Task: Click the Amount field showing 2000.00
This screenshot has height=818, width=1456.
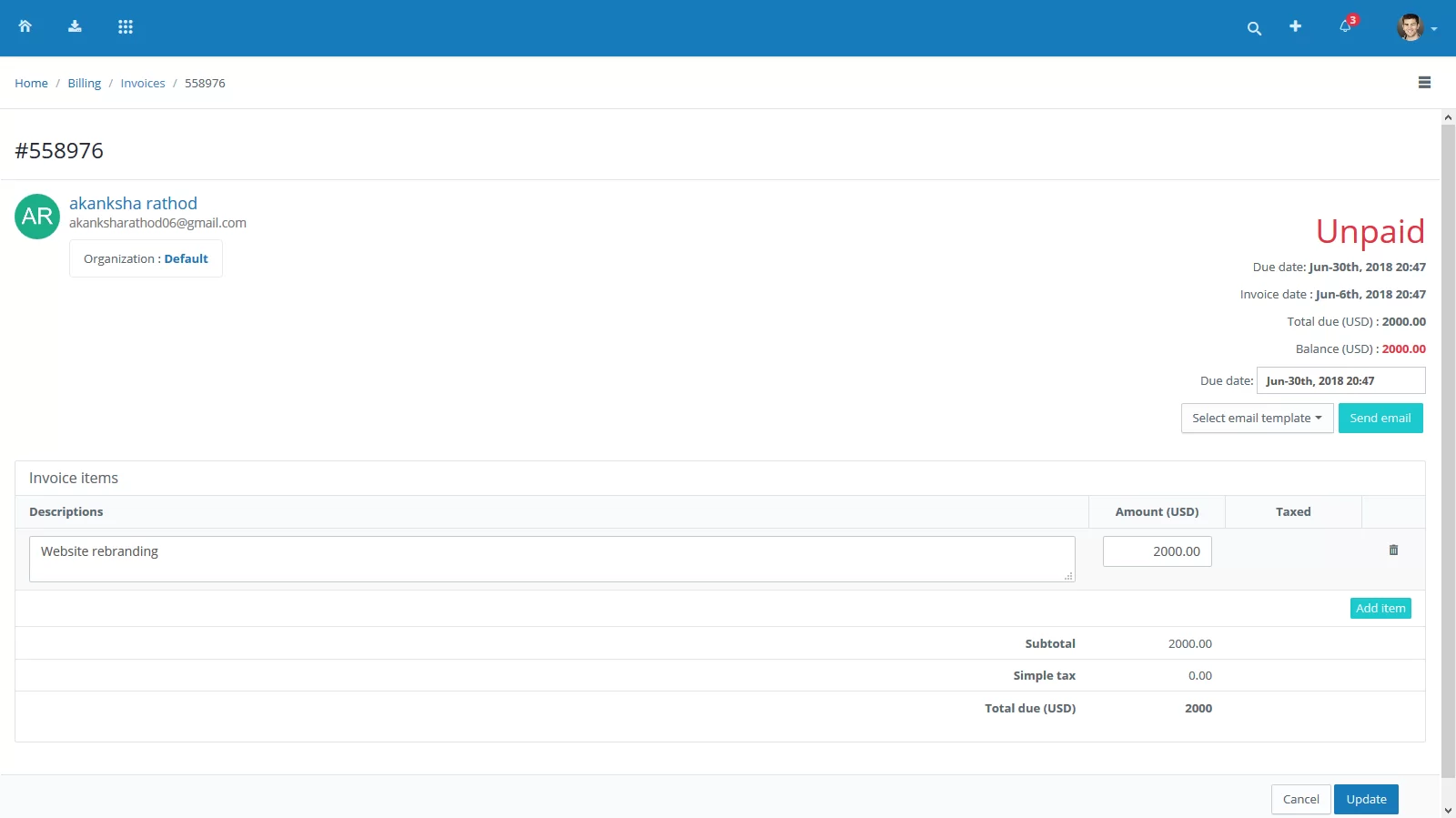Action: [1157, 551]
